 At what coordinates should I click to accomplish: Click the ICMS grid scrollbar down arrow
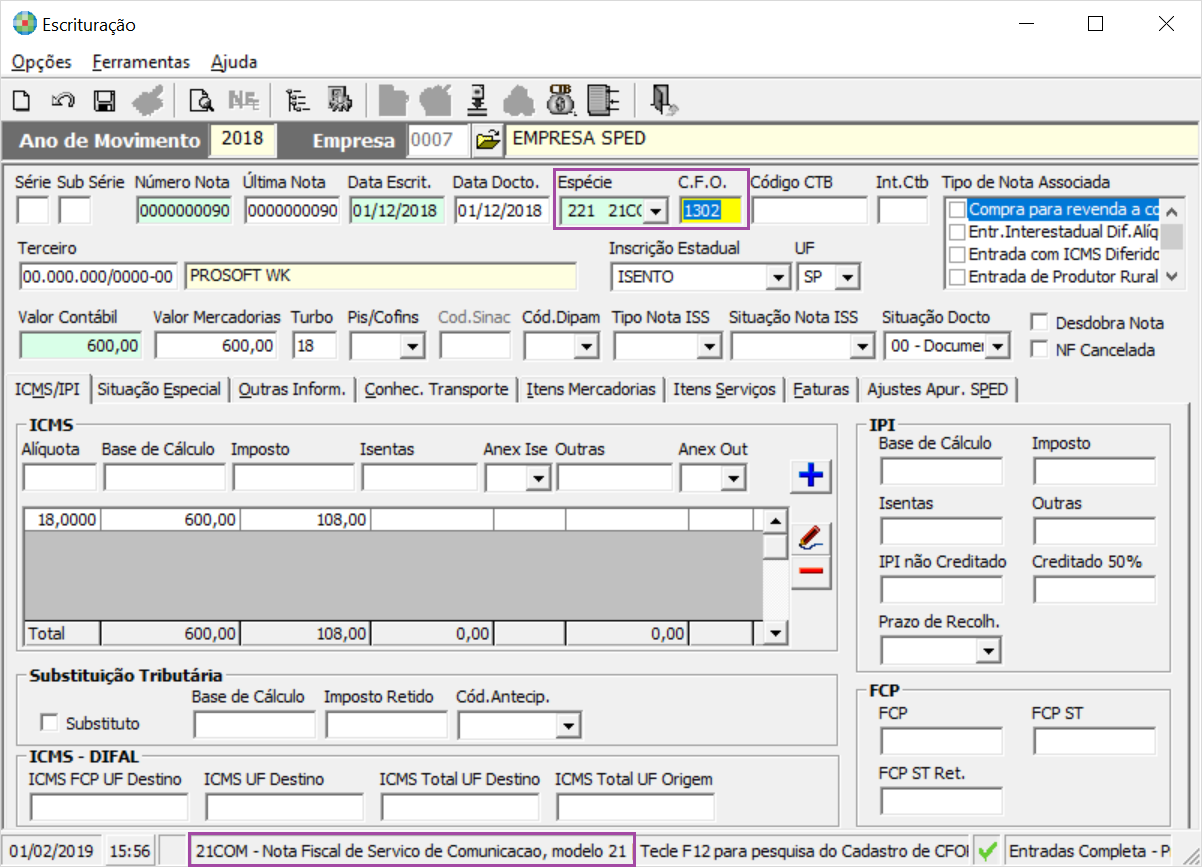[x=774, y=633]
